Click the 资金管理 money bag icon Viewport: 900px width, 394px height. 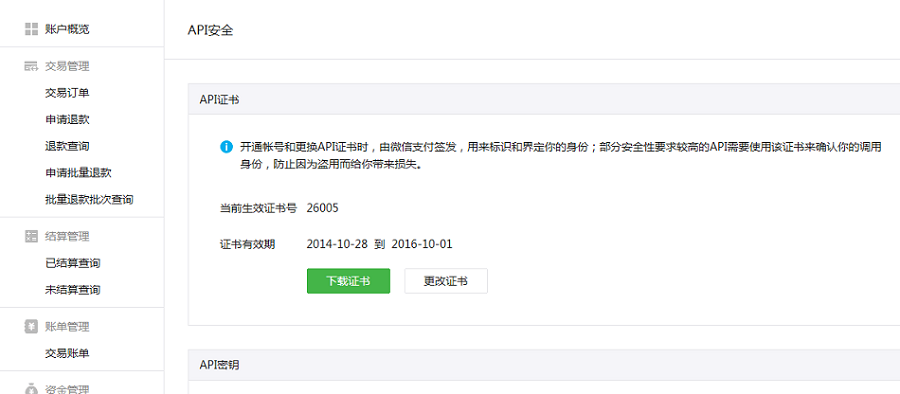click(31, 389)
